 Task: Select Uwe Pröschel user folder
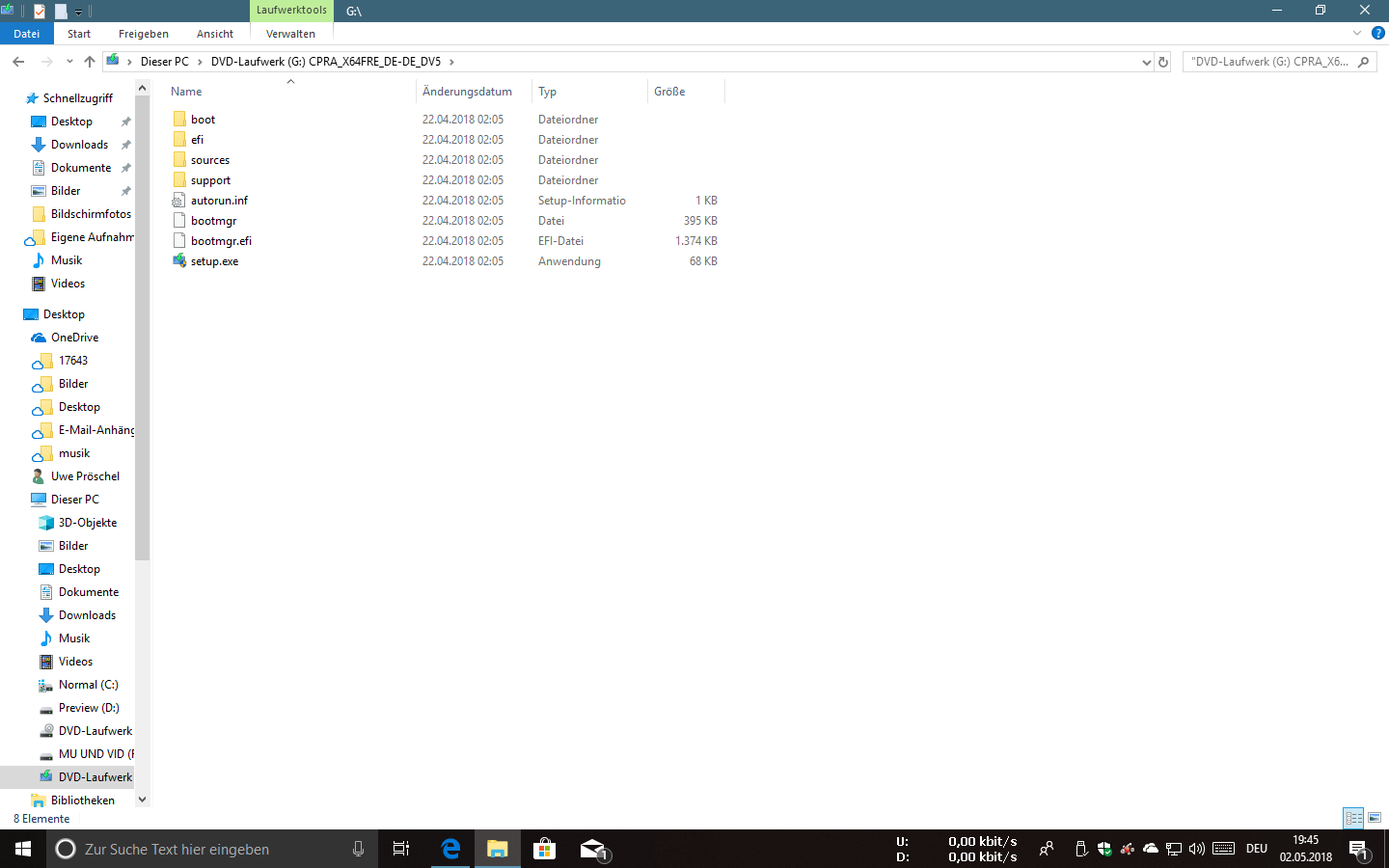tap(85, 476)
